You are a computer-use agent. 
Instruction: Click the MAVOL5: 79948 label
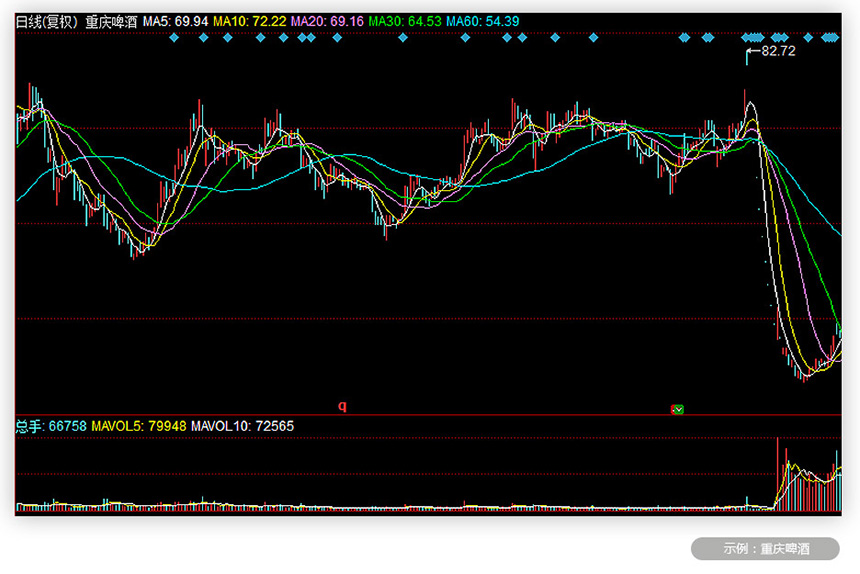pyautogui.click(x=139, y=426)
